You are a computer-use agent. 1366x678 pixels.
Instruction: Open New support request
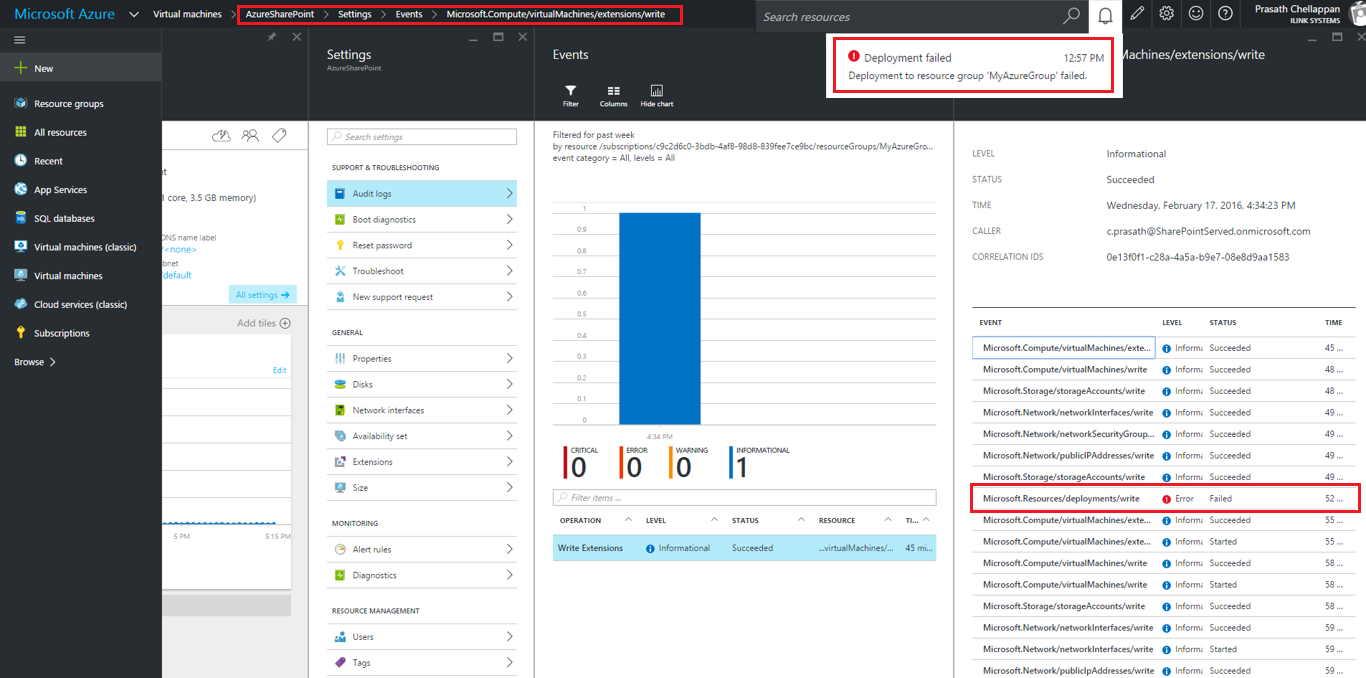pos(422,297)
